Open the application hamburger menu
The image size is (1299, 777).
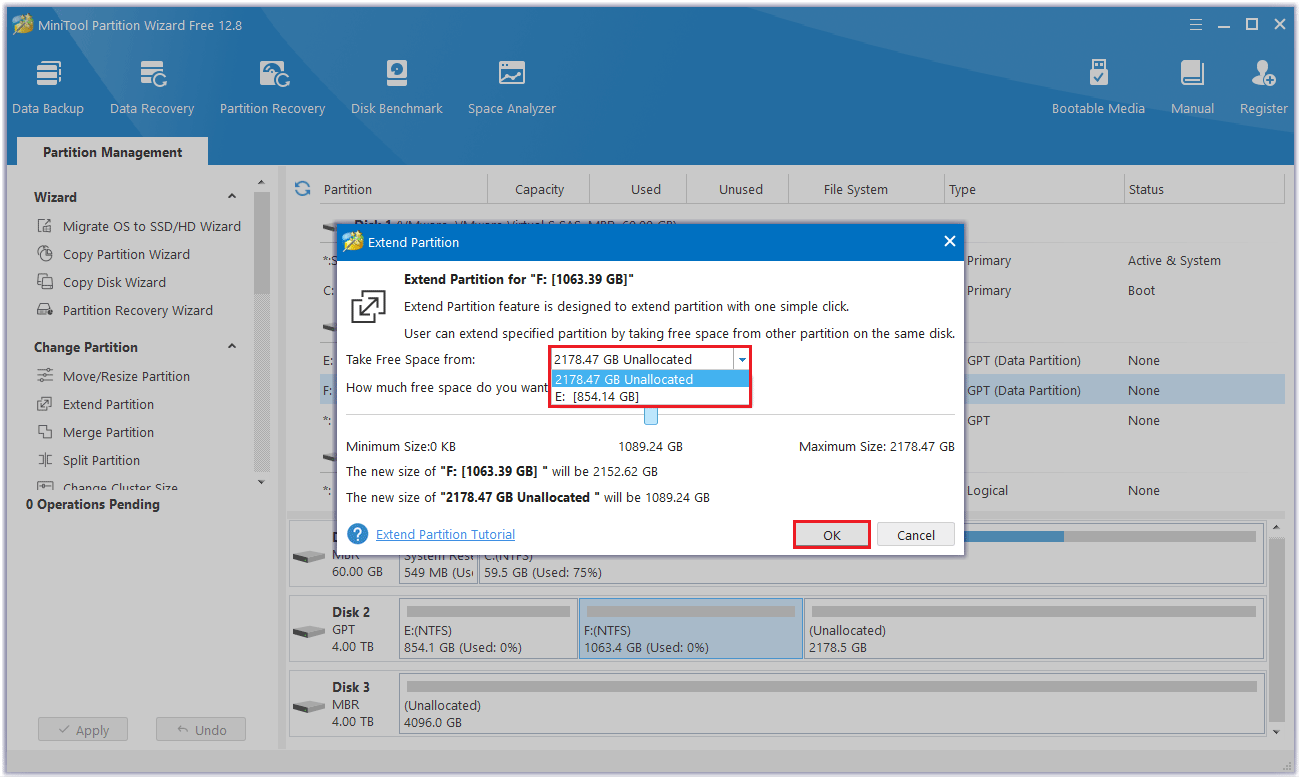1197,24
